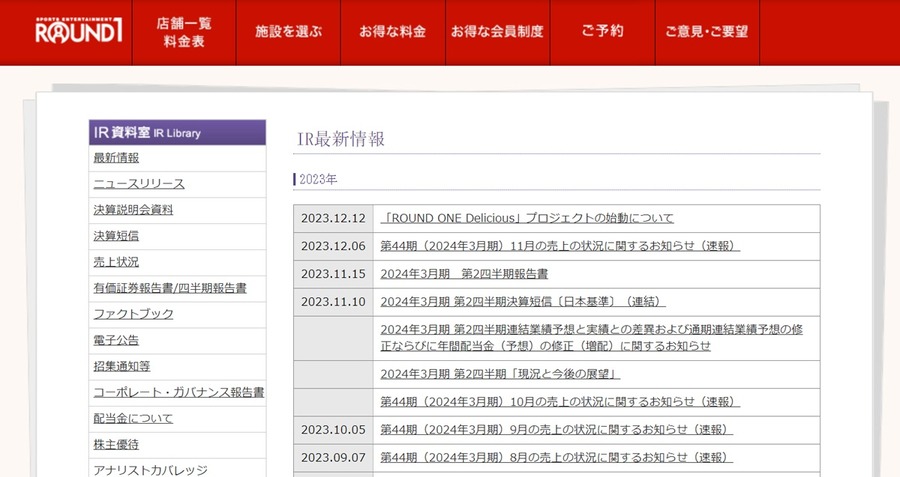Open 連結業績予想と実績との差異 notice link
900x477 pixels.
(x=591, y=338)
